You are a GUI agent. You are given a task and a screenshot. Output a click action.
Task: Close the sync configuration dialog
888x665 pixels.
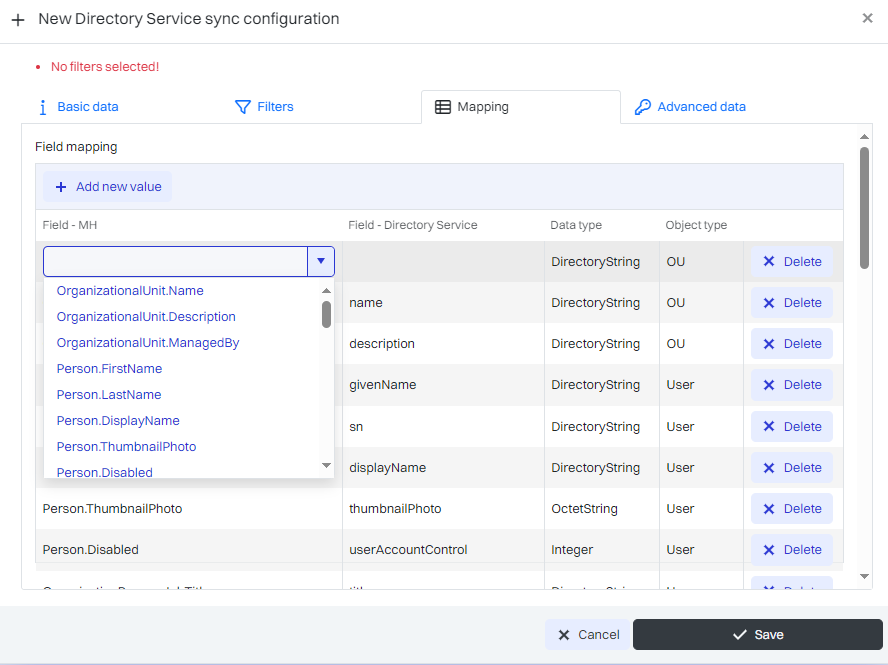867,18
